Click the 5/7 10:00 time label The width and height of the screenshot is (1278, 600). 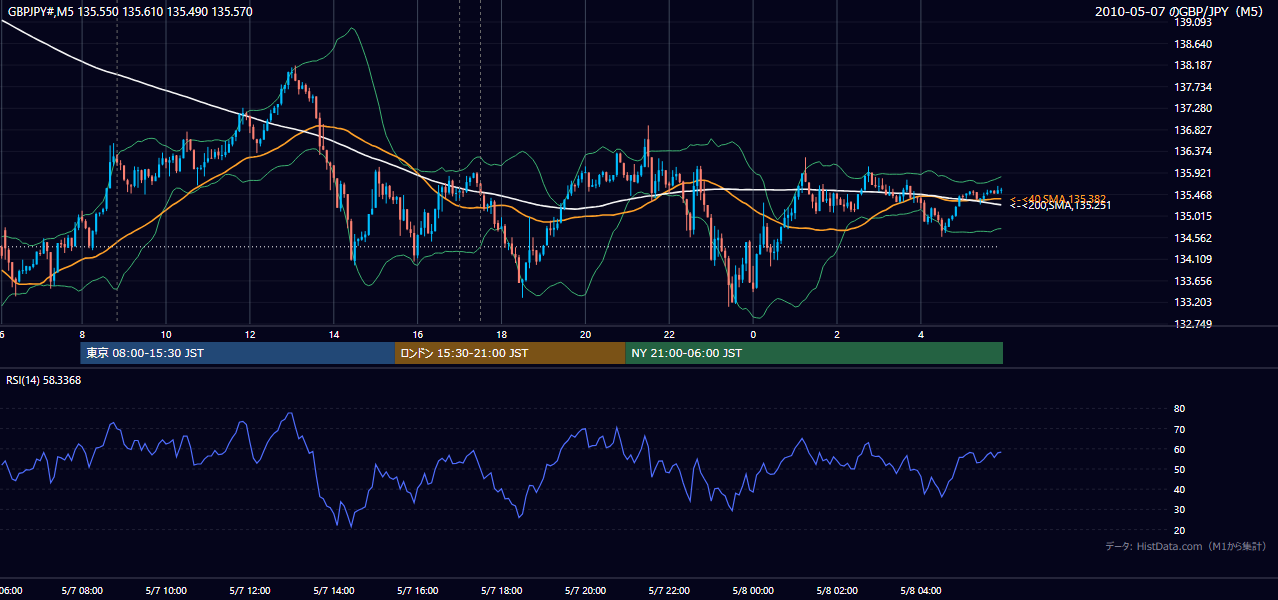coord(166,591)
